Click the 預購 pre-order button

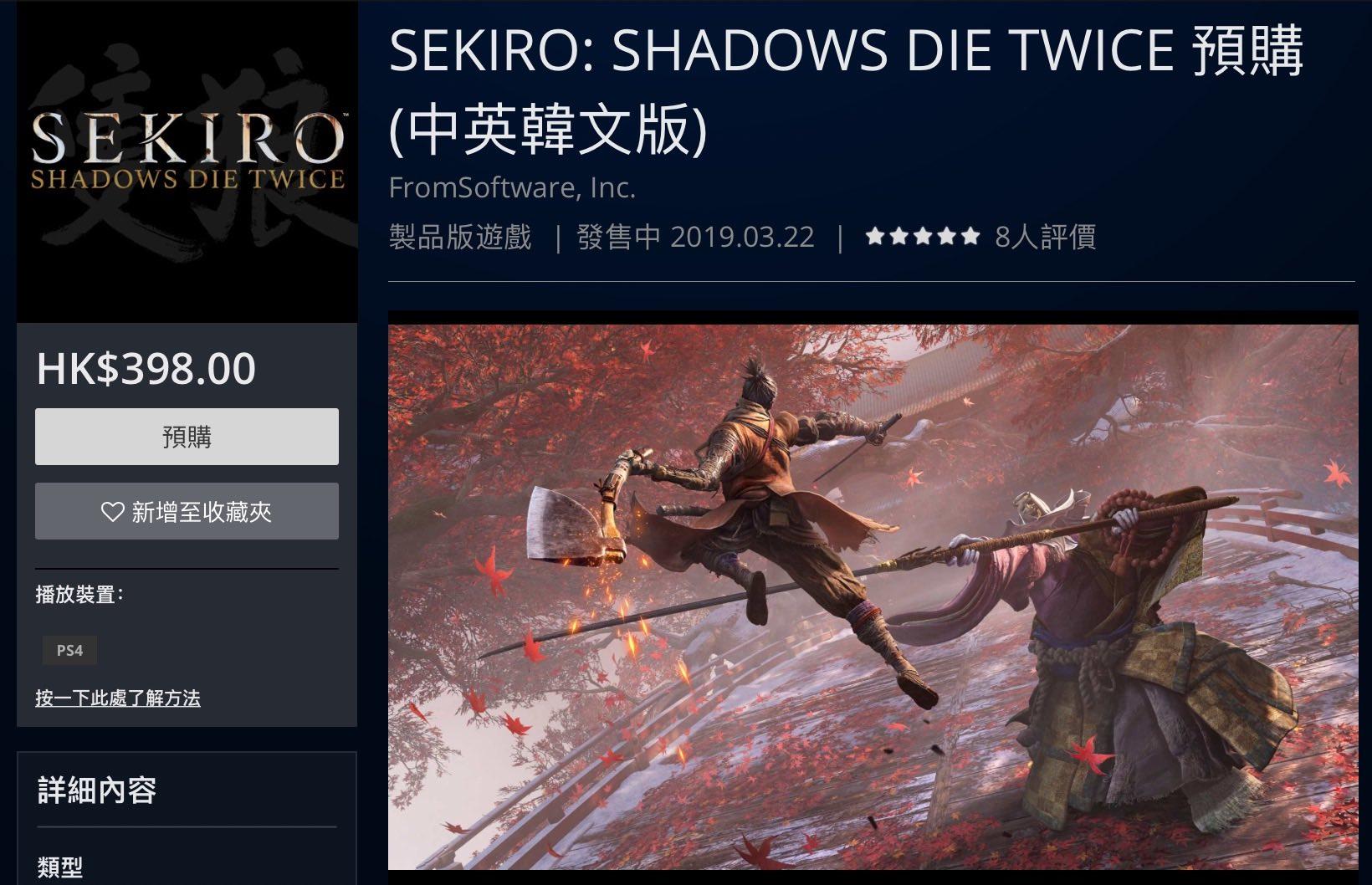tap(187, 437)
